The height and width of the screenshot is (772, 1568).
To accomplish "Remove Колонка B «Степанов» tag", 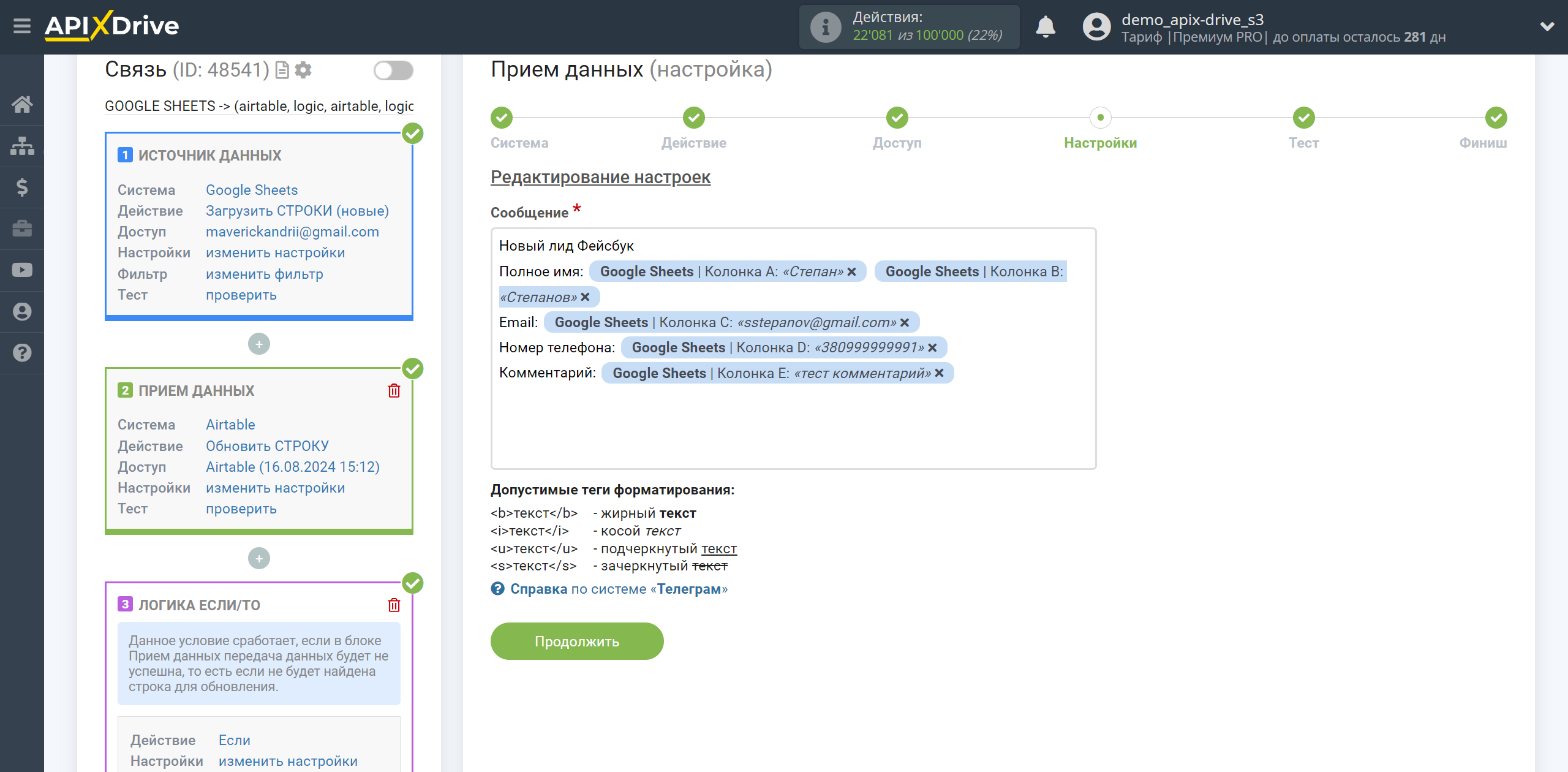I will (x=585, y=297).
